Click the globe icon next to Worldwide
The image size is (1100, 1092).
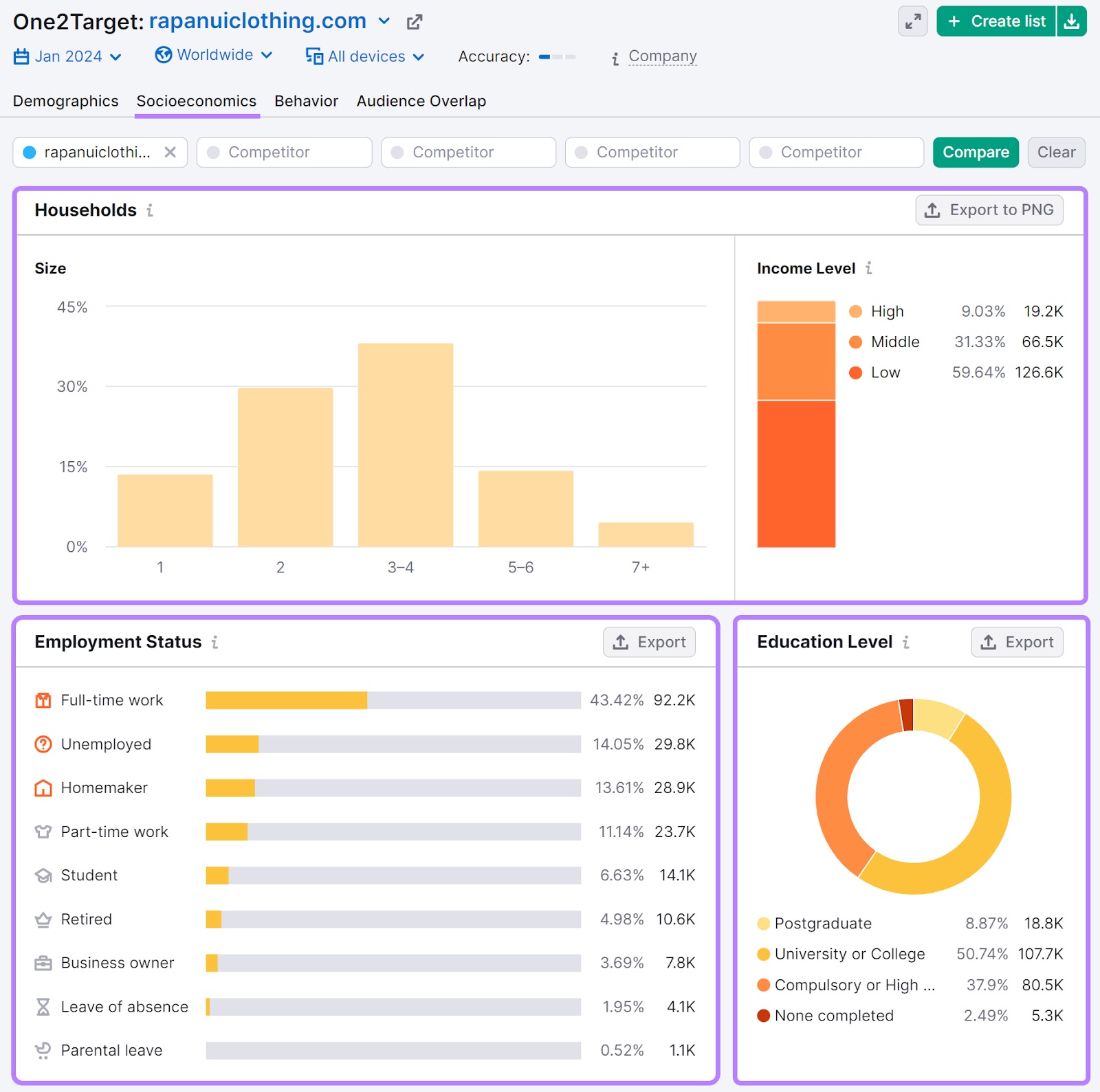click(x=163, y=55)
